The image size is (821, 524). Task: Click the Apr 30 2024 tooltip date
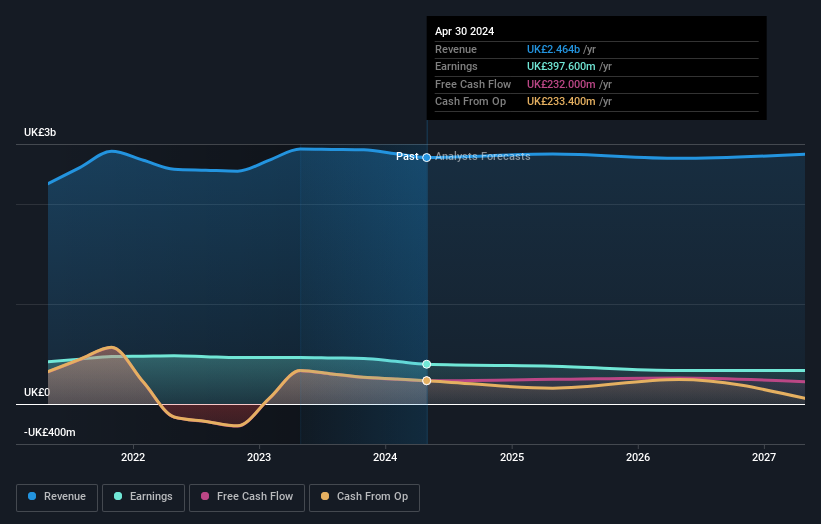pos(464,31)
